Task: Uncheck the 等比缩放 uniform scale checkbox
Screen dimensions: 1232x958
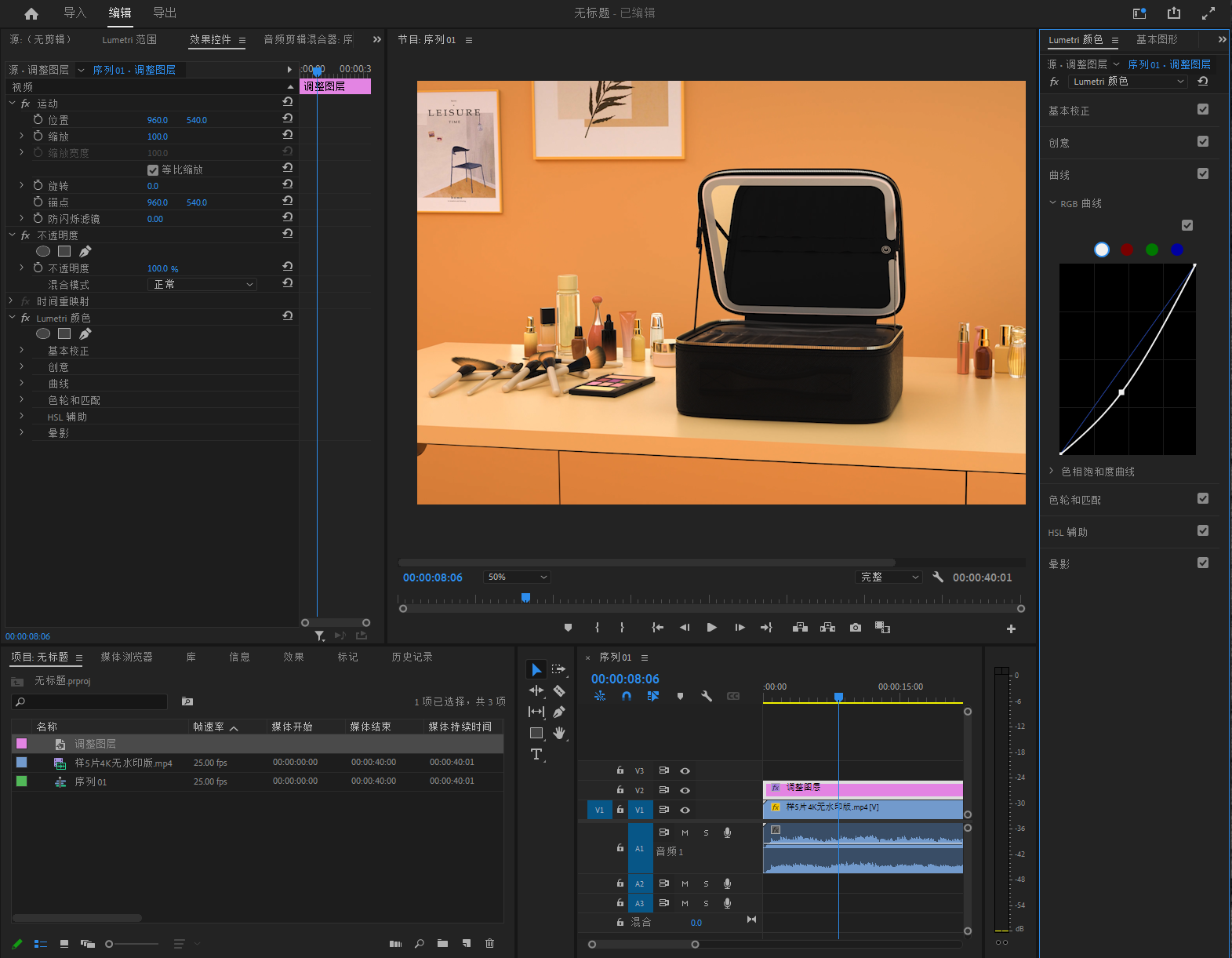Action: tap(153, 170)
